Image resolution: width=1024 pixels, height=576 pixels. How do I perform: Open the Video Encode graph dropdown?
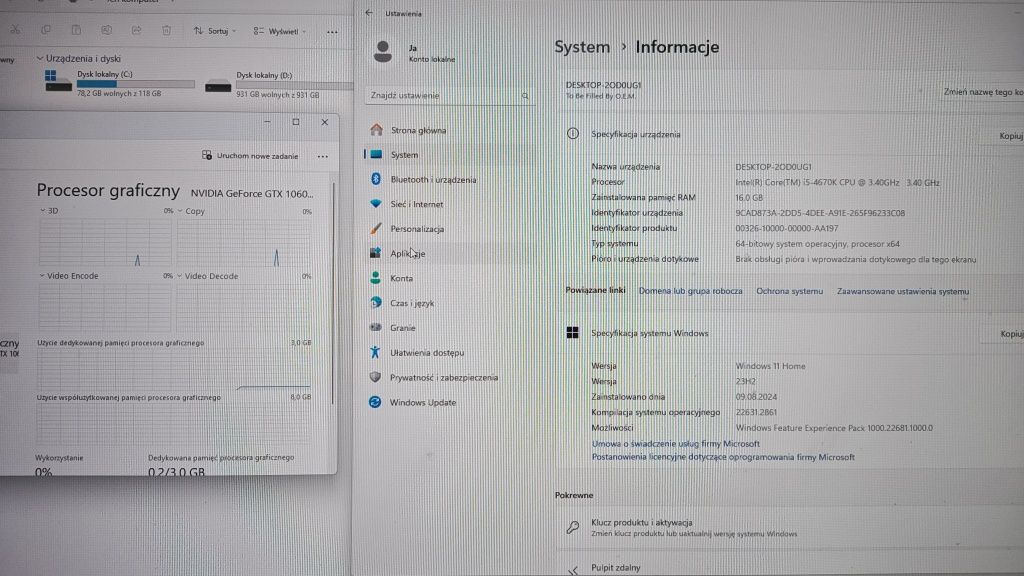point(42,276)
